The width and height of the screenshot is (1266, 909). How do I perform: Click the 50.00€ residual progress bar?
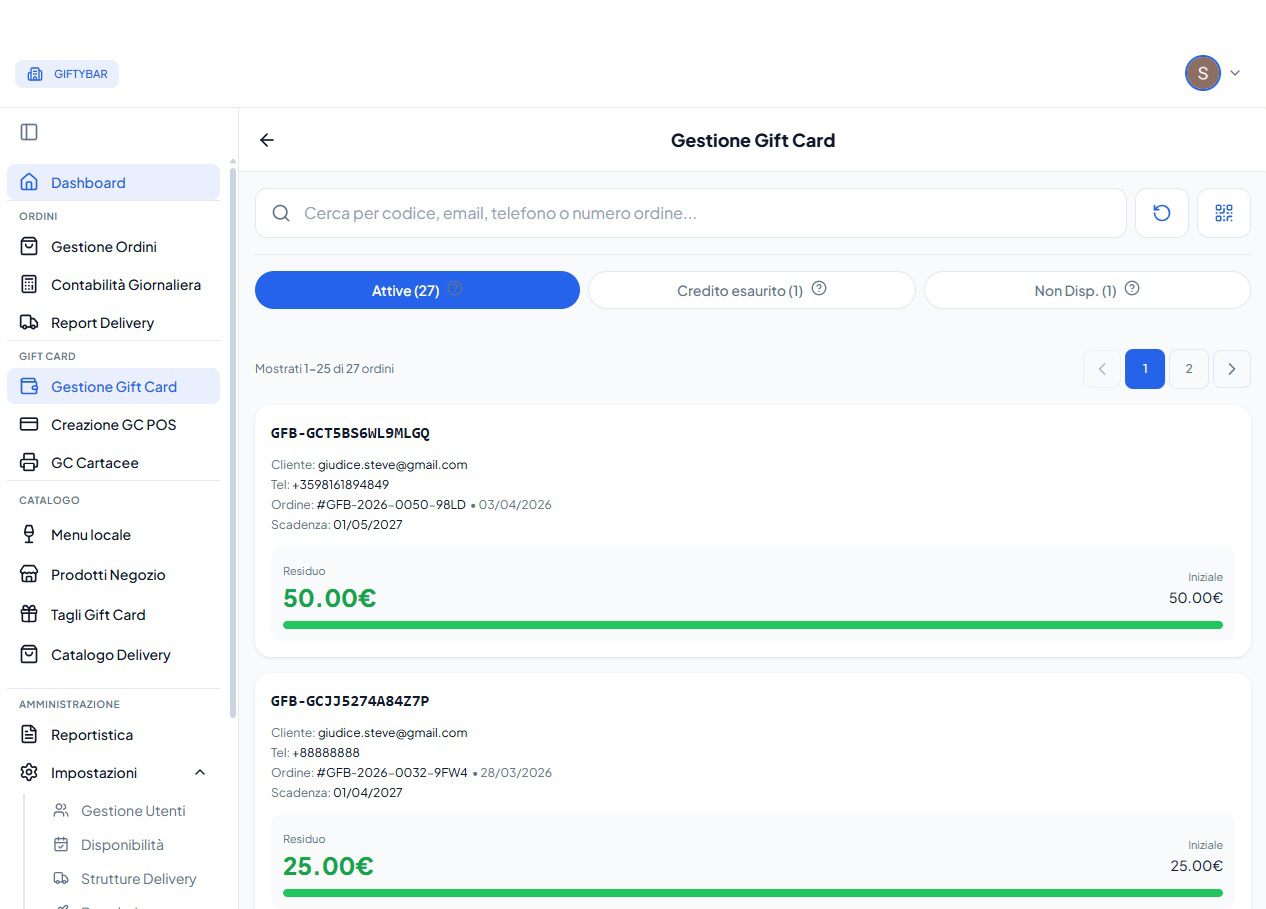pos(753,625)
